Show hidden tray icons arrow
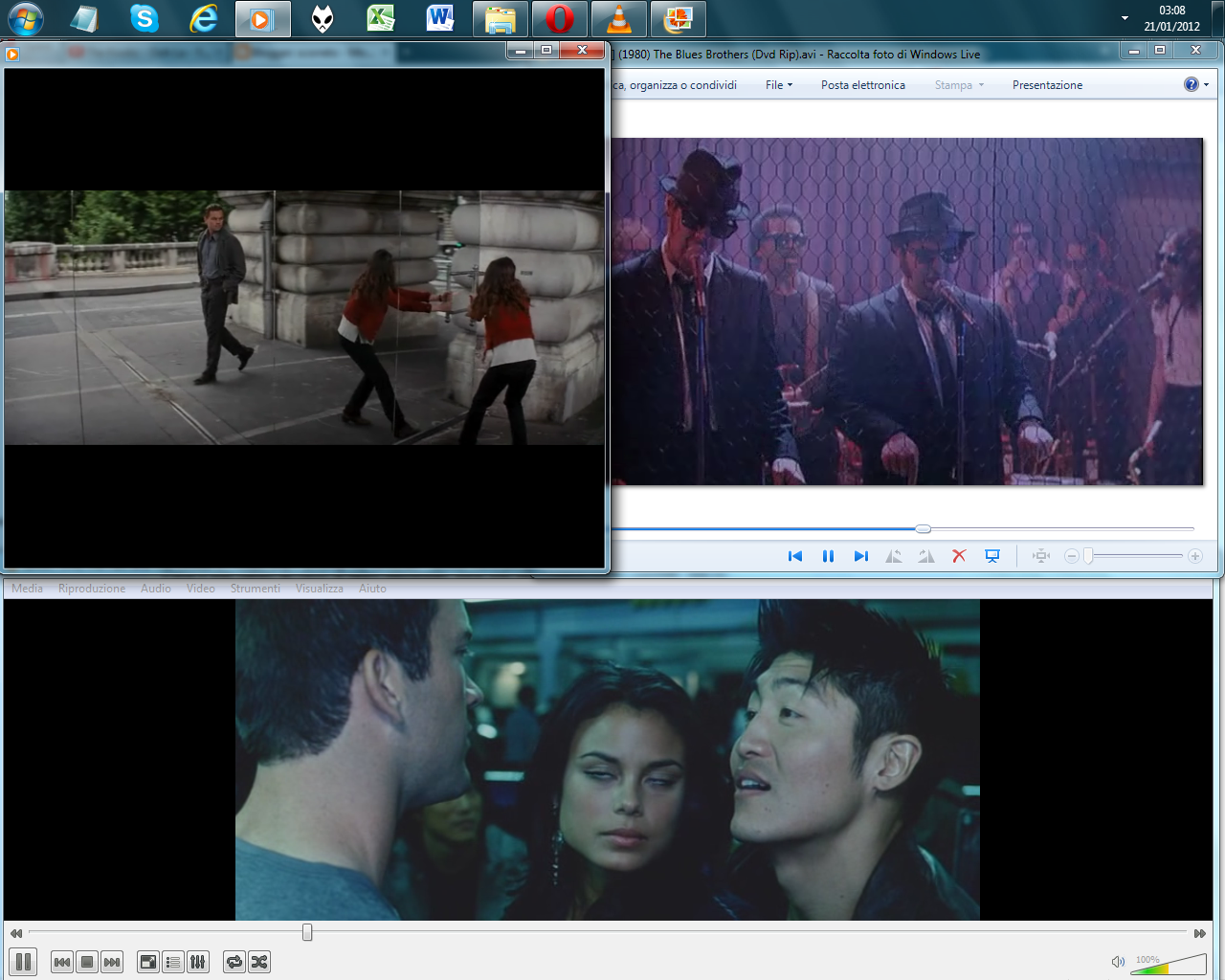 [1125, 18]
